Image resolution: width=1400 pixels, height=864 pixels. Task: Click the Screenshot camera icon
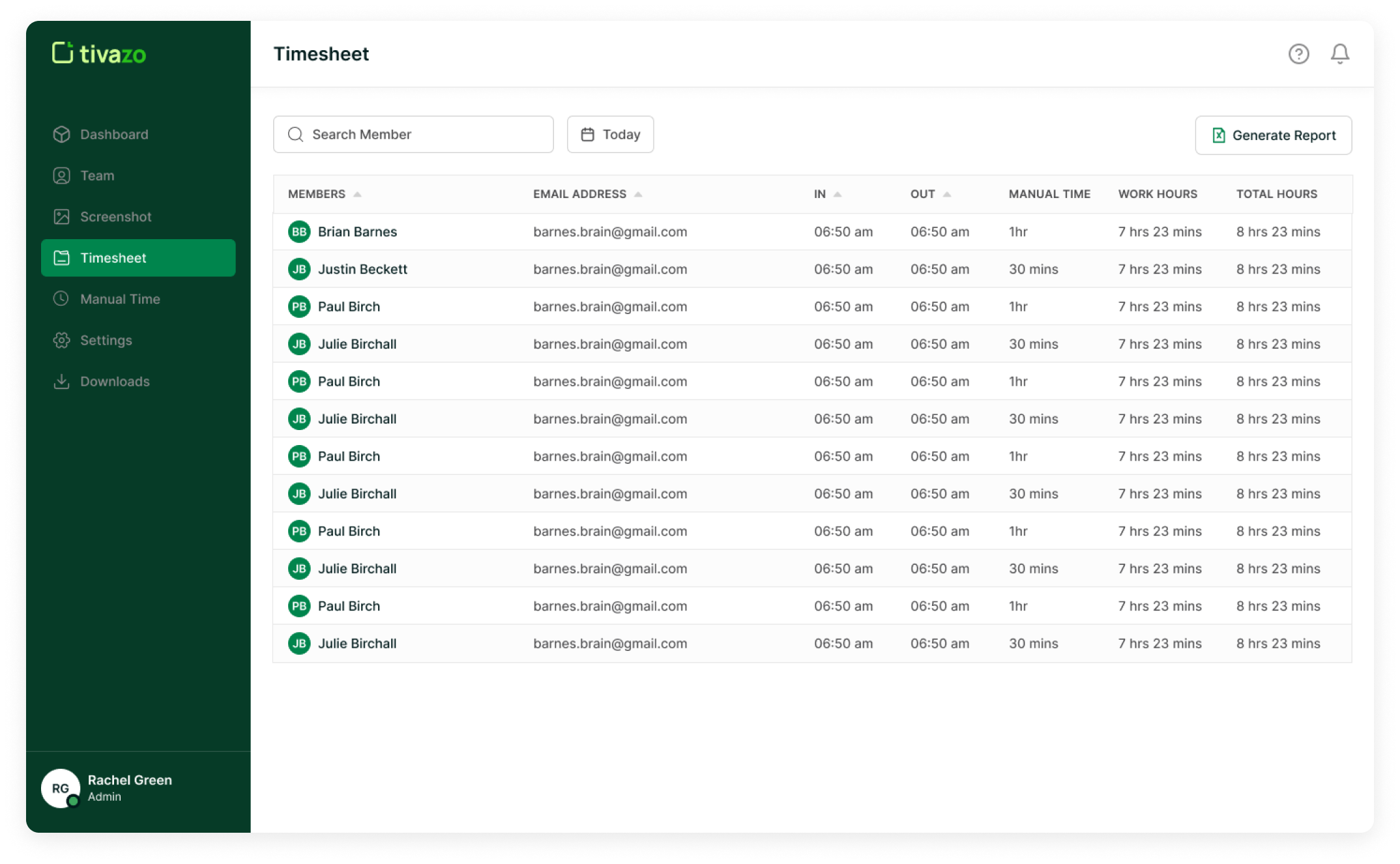click(61, 216)
